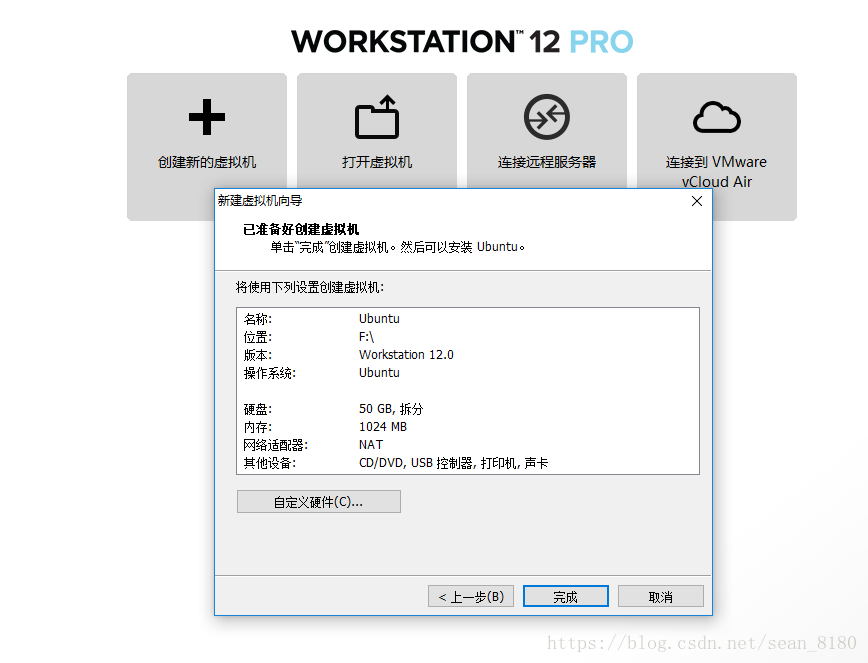This screenshot has width=868, height=663.
Task: Click the 将使用下列设置创建虚拟机 label
Action: (x=309, y=287)
